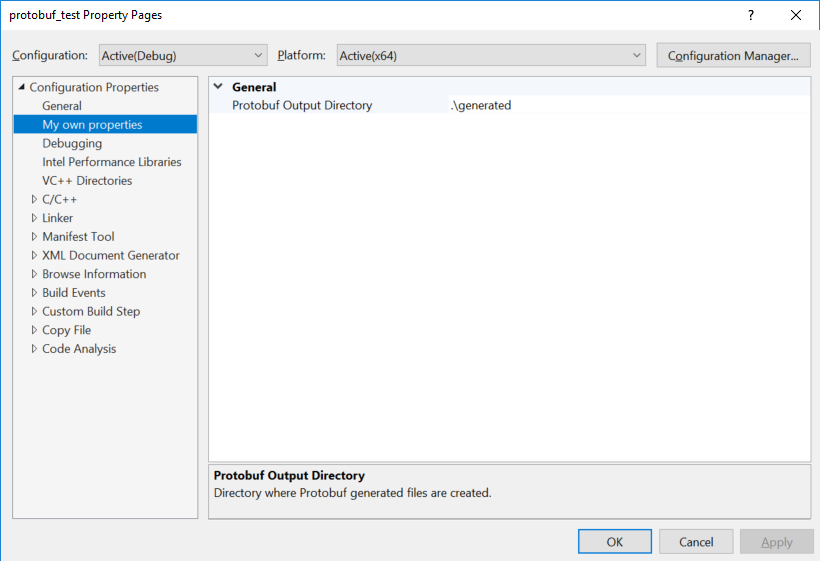Click the Protobuf Output Directory value field
The image size is (820, 561).
tap(627, 105)
